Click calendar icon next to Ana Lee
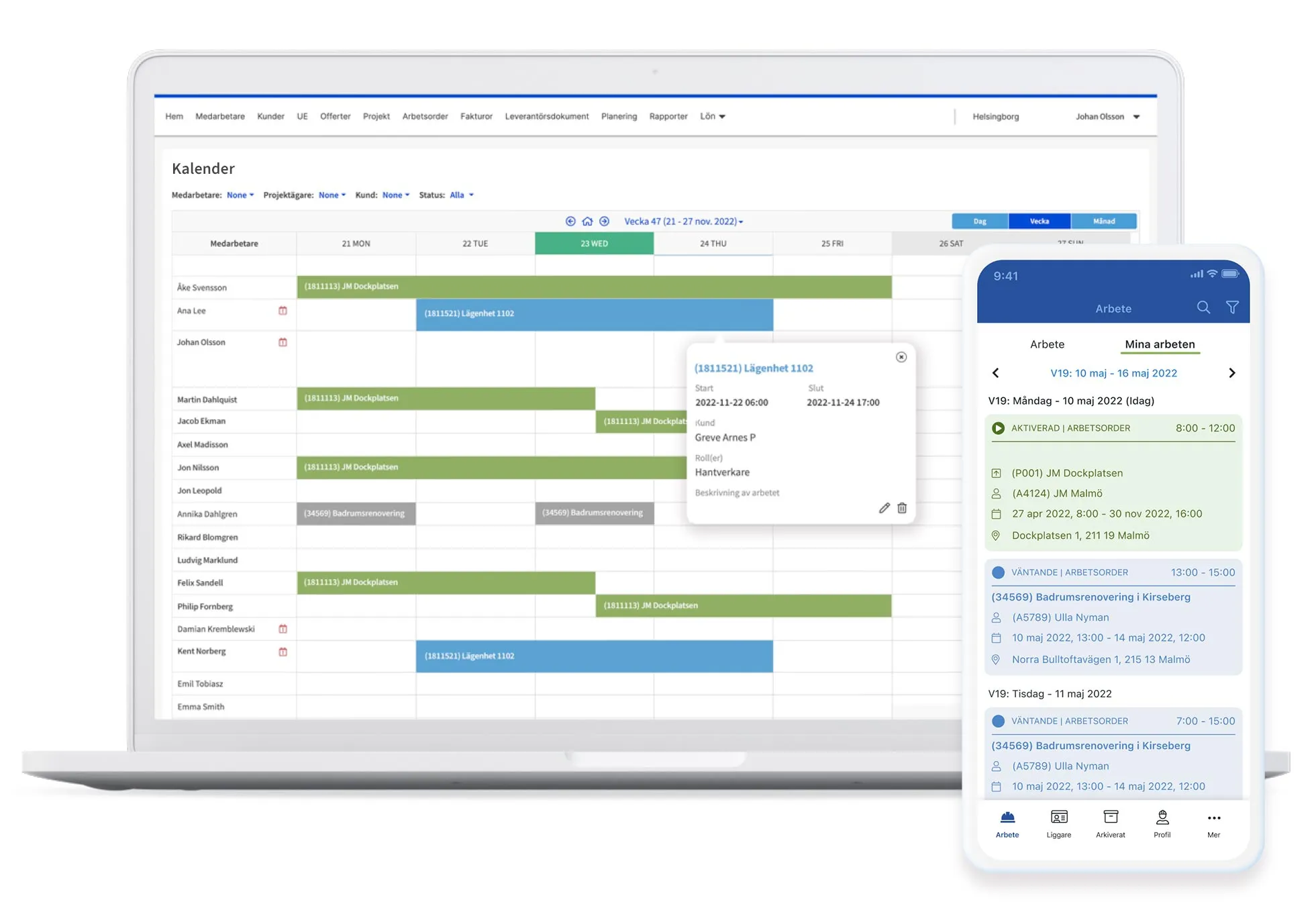Screen dimensions: 1316x910 pyautogui.click(x=283, y=311)
